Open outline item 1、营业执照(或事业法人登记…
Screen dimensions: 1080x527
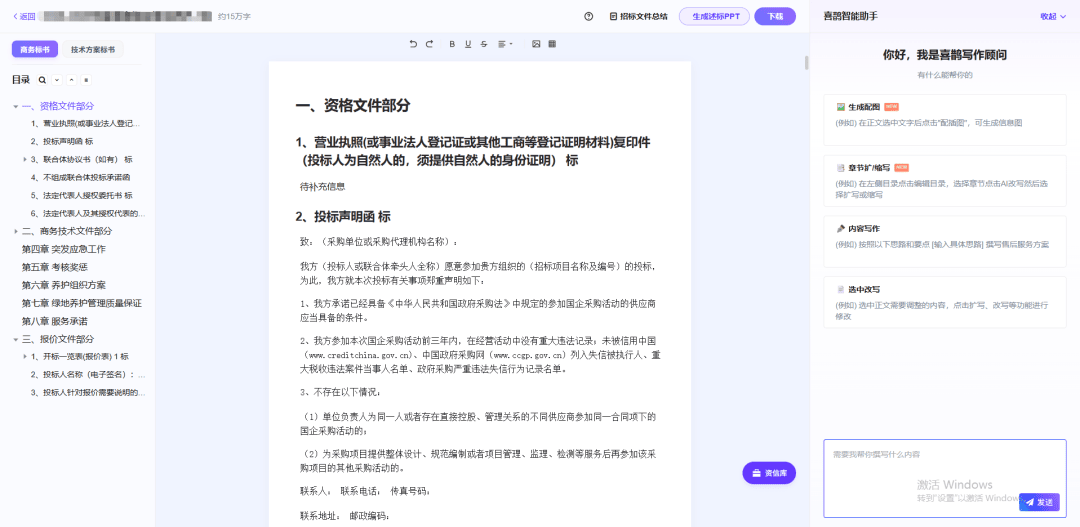point(85,124)
